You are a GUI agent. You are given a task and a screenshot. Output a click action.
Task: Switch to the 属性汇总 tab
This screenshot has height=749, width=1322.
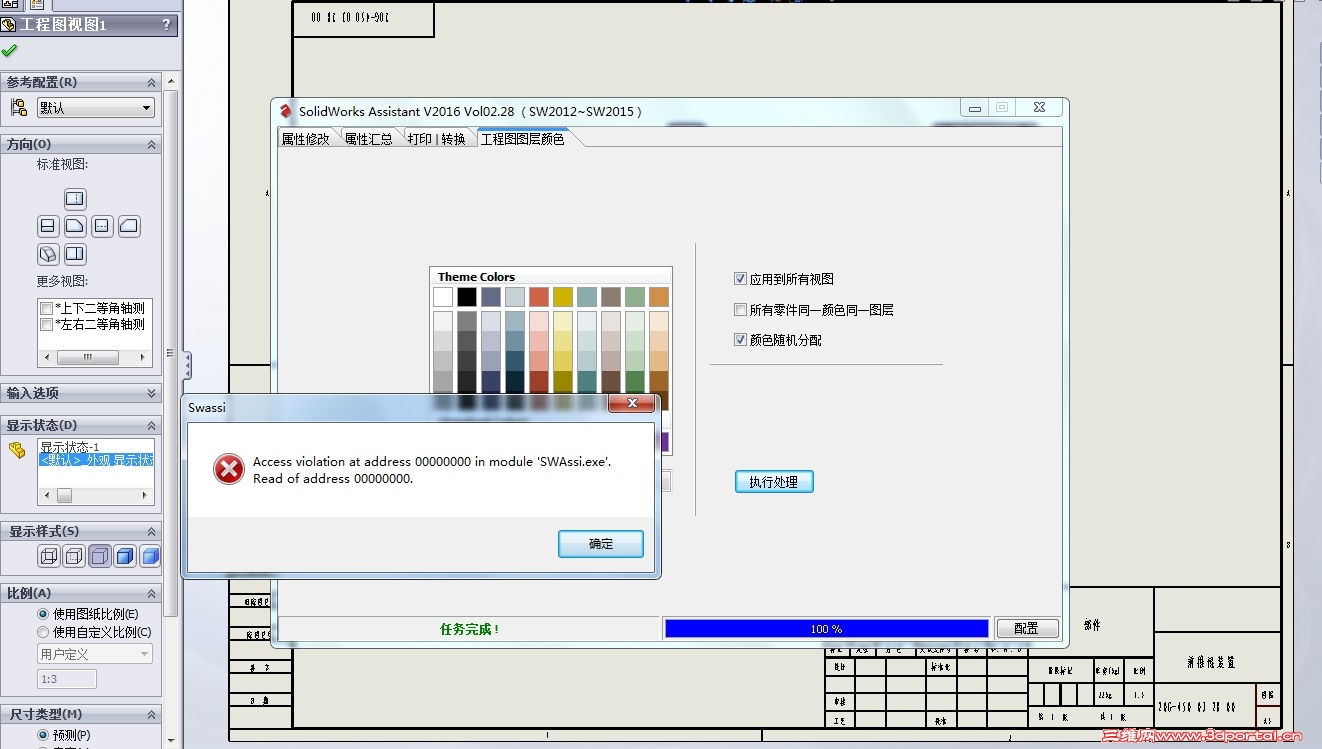369,139
